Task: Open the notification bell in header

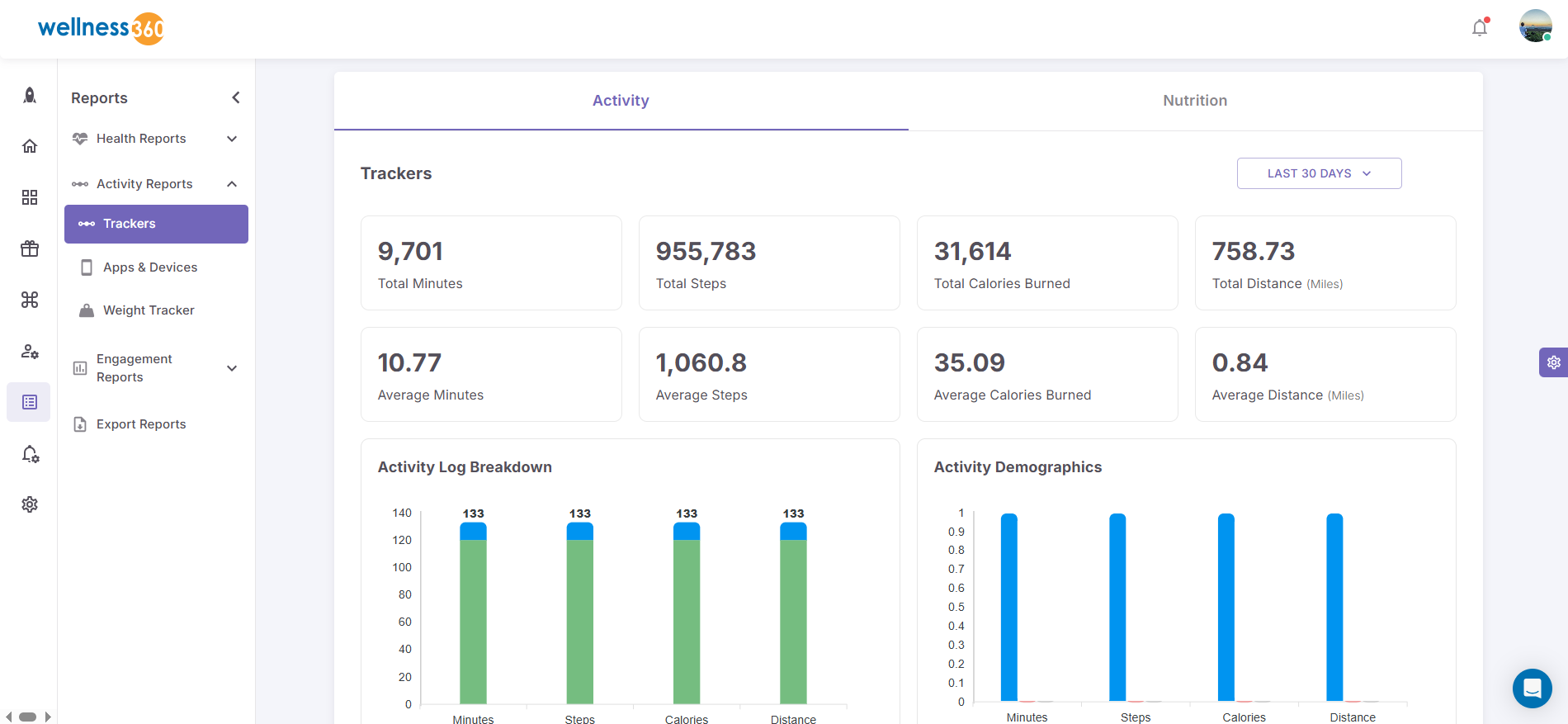Action: 1480,27
